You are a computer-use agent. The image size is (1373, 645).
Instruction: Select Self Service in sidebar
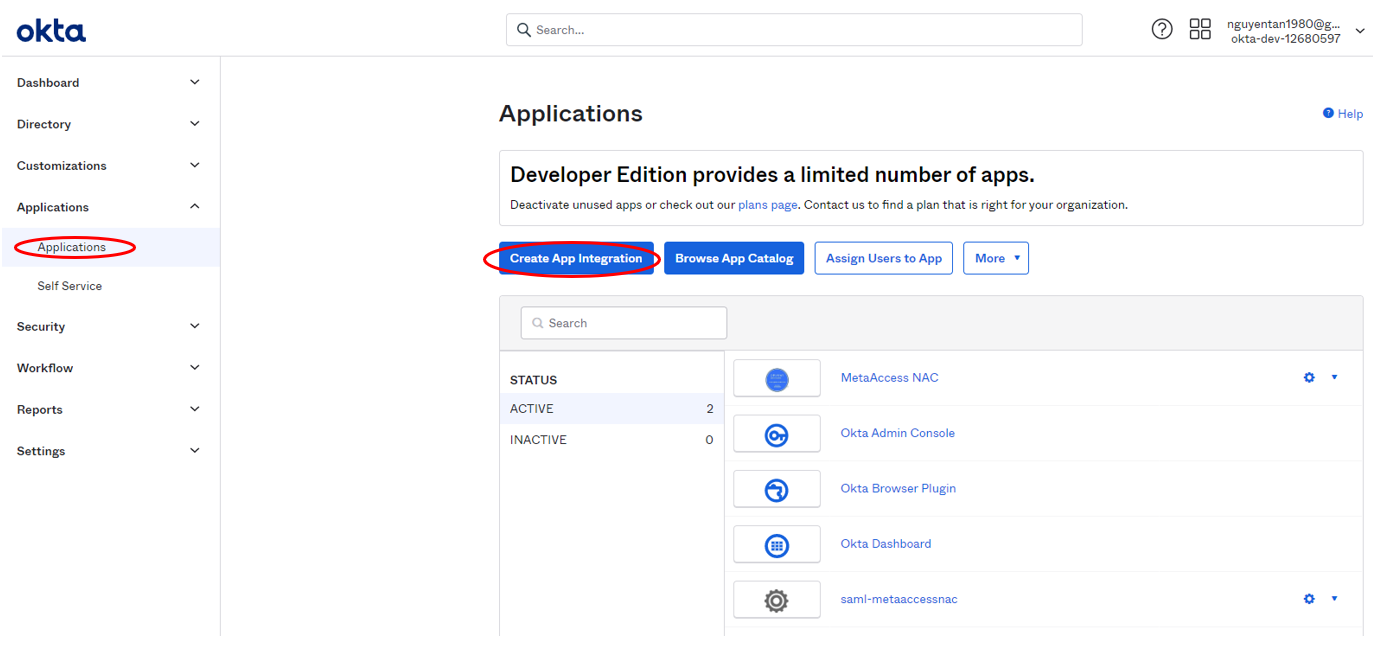pyautogui.click(x=70, y=286)
